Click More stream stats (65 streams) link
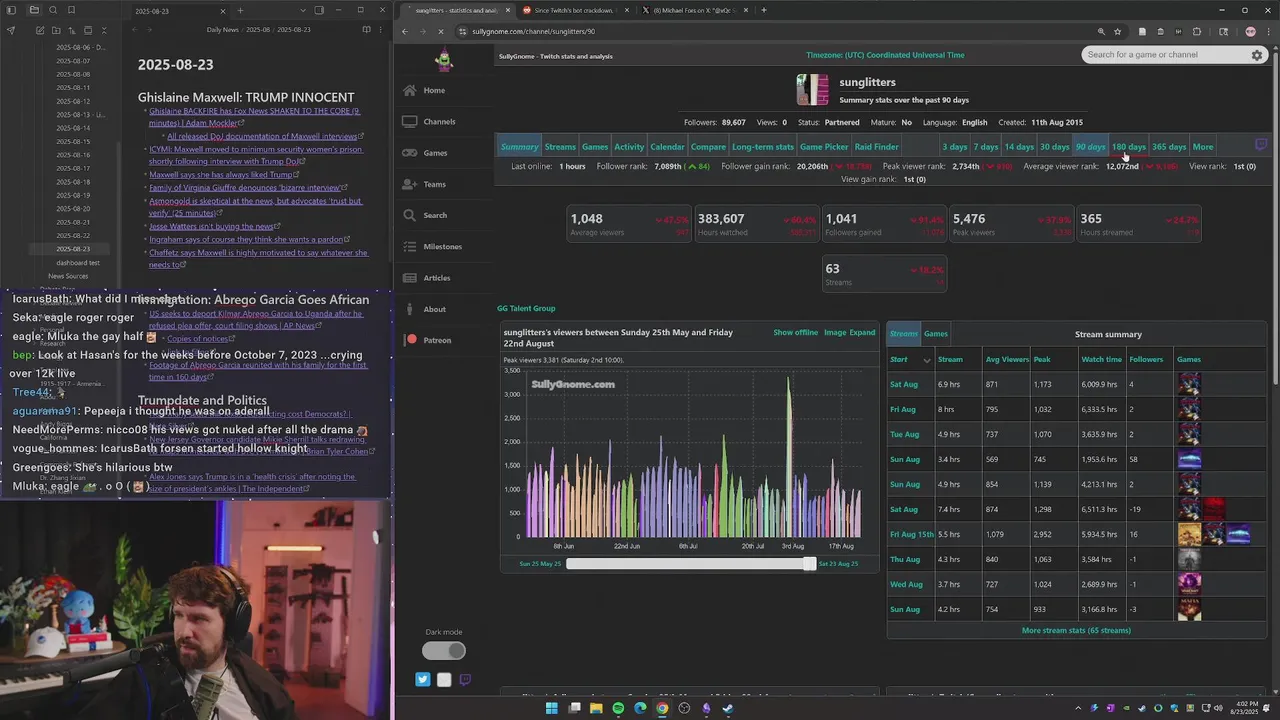 pos(1076,631)
